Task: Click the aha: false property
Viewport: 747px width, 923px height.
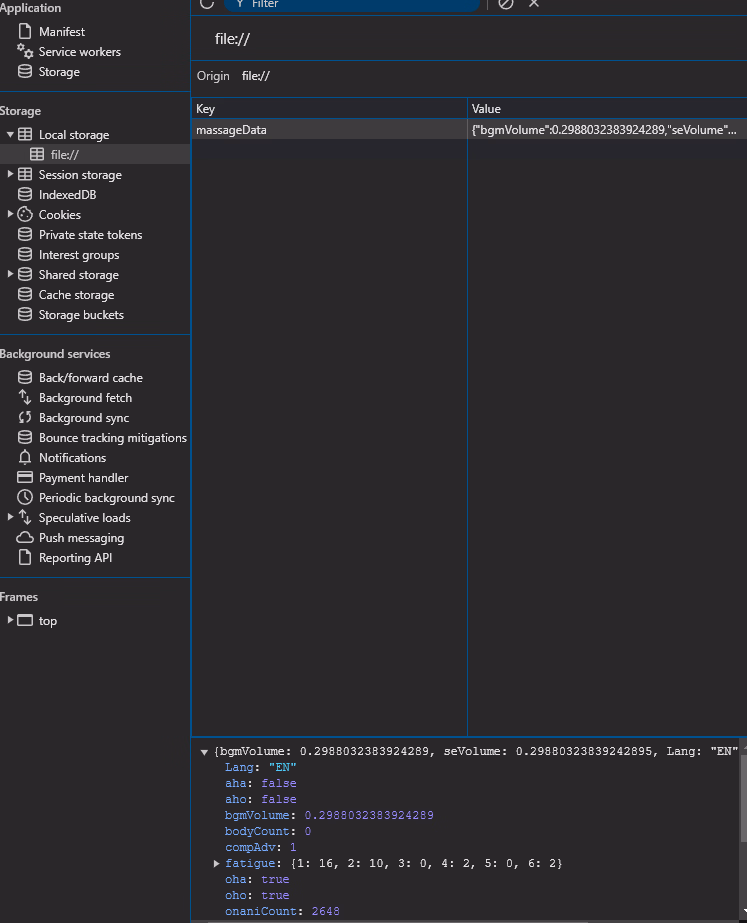Action: click(x=260, y=783)
